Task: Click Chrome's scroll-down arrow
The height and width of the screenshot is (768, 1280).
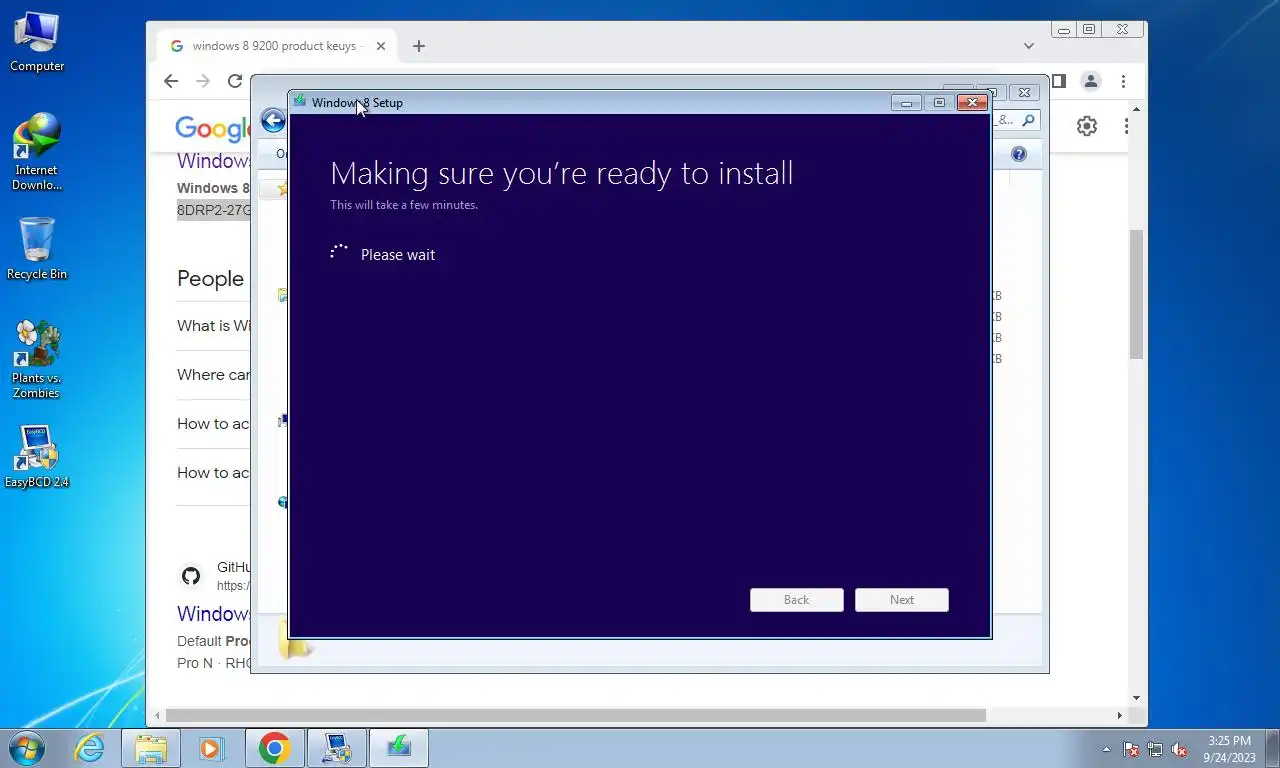Action: tap(1136, 698)
